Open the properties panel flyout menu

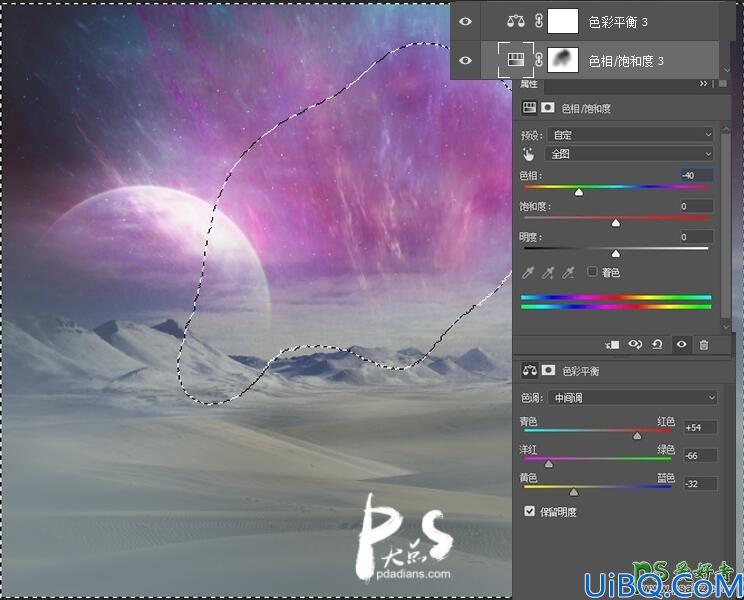coord(723,83)
